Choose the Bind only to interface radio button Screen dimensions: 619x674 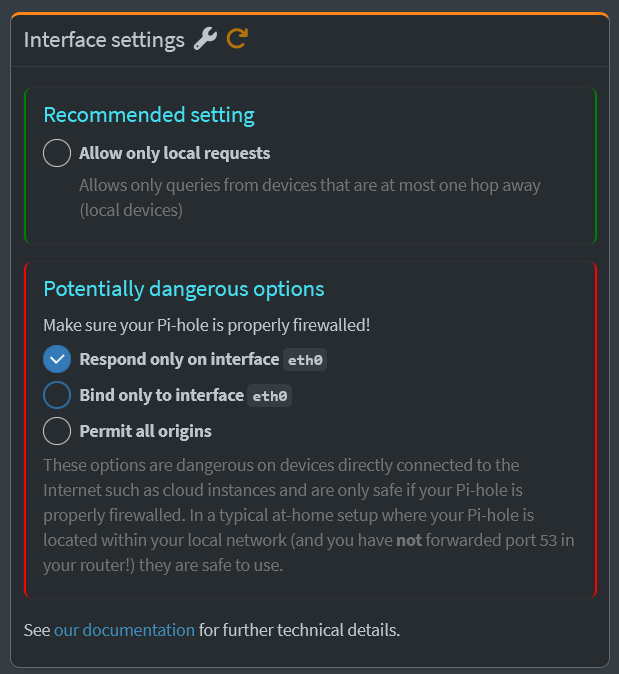tap(57, 395)
